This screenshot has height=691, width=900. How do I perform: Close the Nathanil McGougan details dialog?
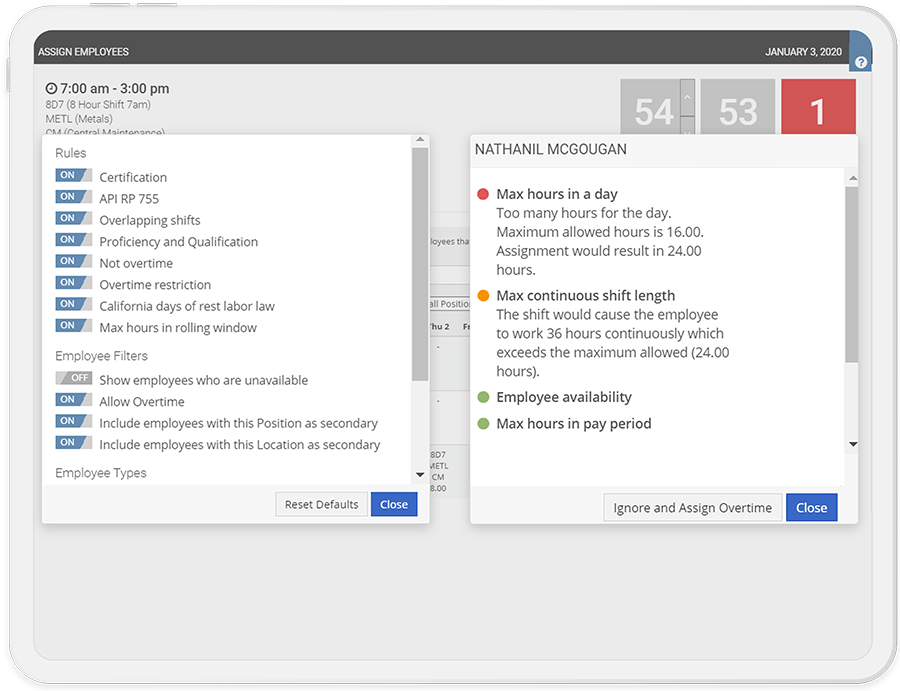click(811, 508)
